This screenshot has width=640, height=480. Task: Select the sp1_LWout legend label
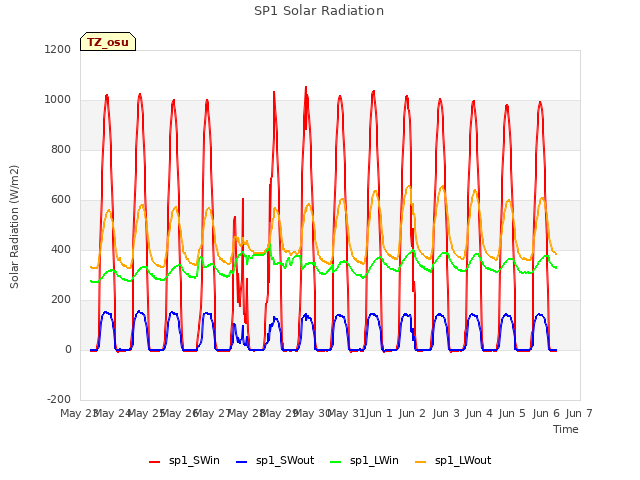(463, 460)
